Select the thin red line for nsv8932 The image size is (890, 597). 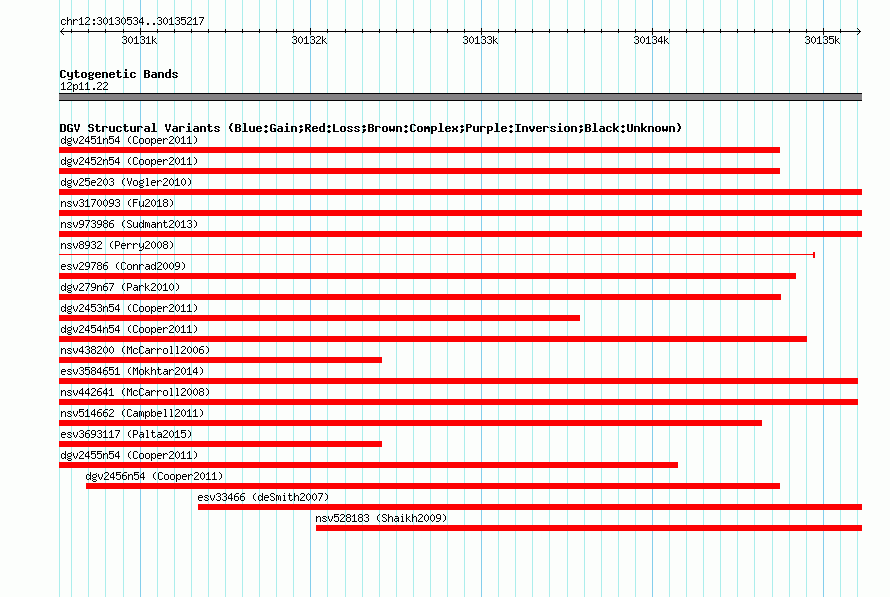437,255
